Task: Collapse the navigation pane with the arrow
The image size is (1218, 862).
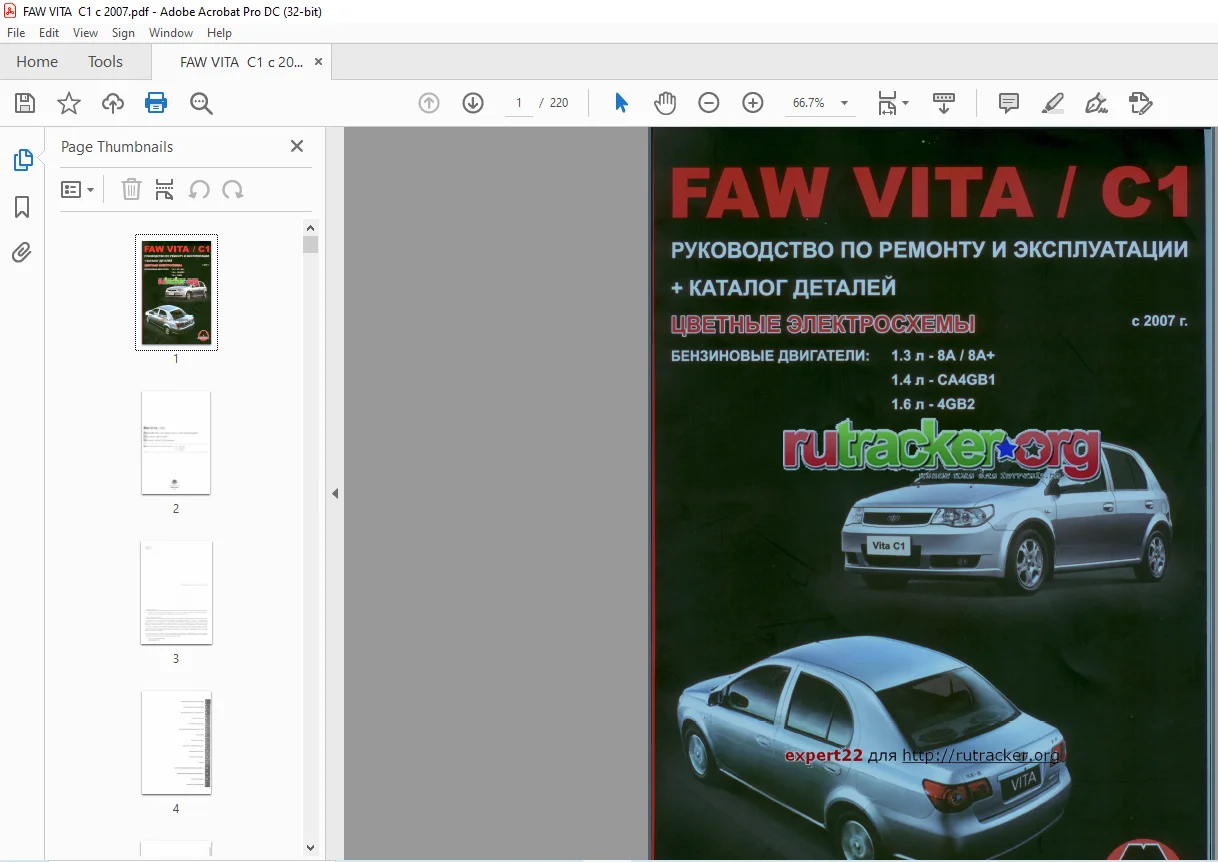Action: pos(335,493)
